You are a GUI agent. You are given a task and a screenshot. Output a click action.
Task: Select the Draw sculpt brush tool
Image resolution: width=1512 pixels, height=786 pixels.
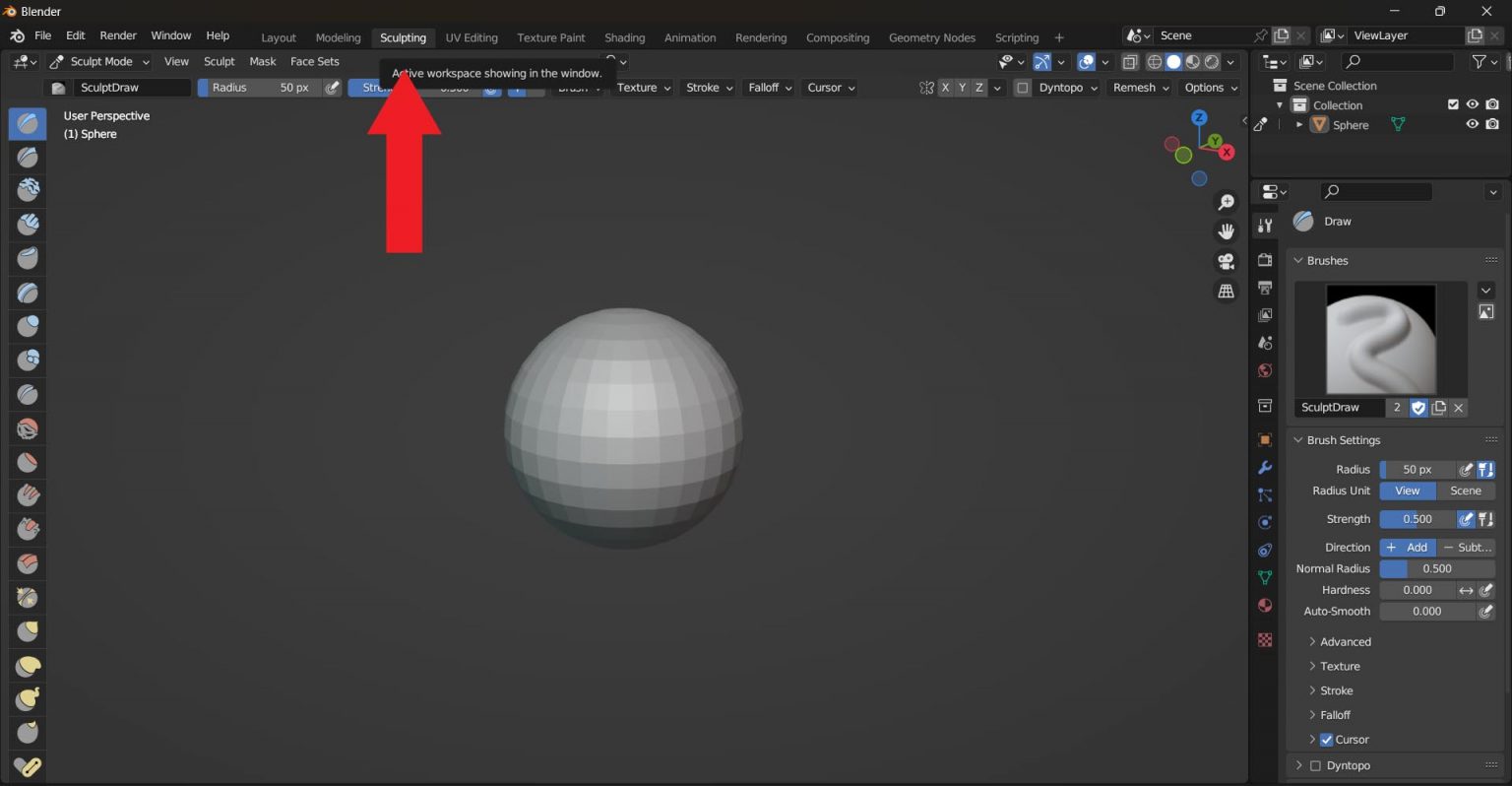(28, 123)
